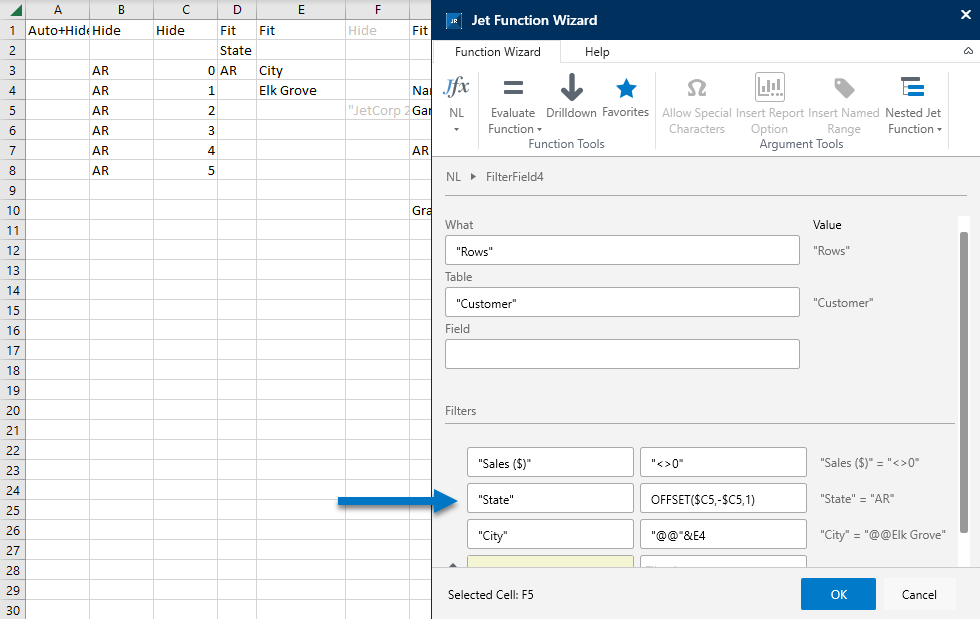
Task: Click the What field containing "Rows"
Action: click(622, 250)
